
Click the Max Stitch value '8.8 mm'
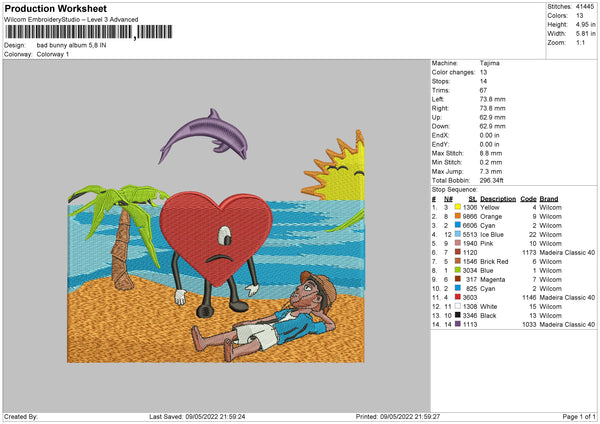coord(491,153)
